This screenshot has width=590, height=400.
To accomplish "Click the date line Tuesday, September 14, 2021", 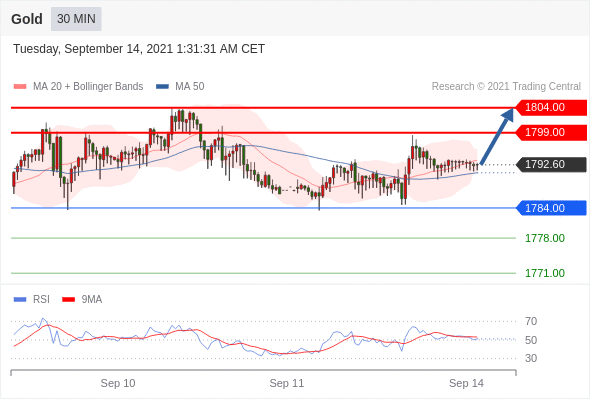I will click(x=139, y=49).
